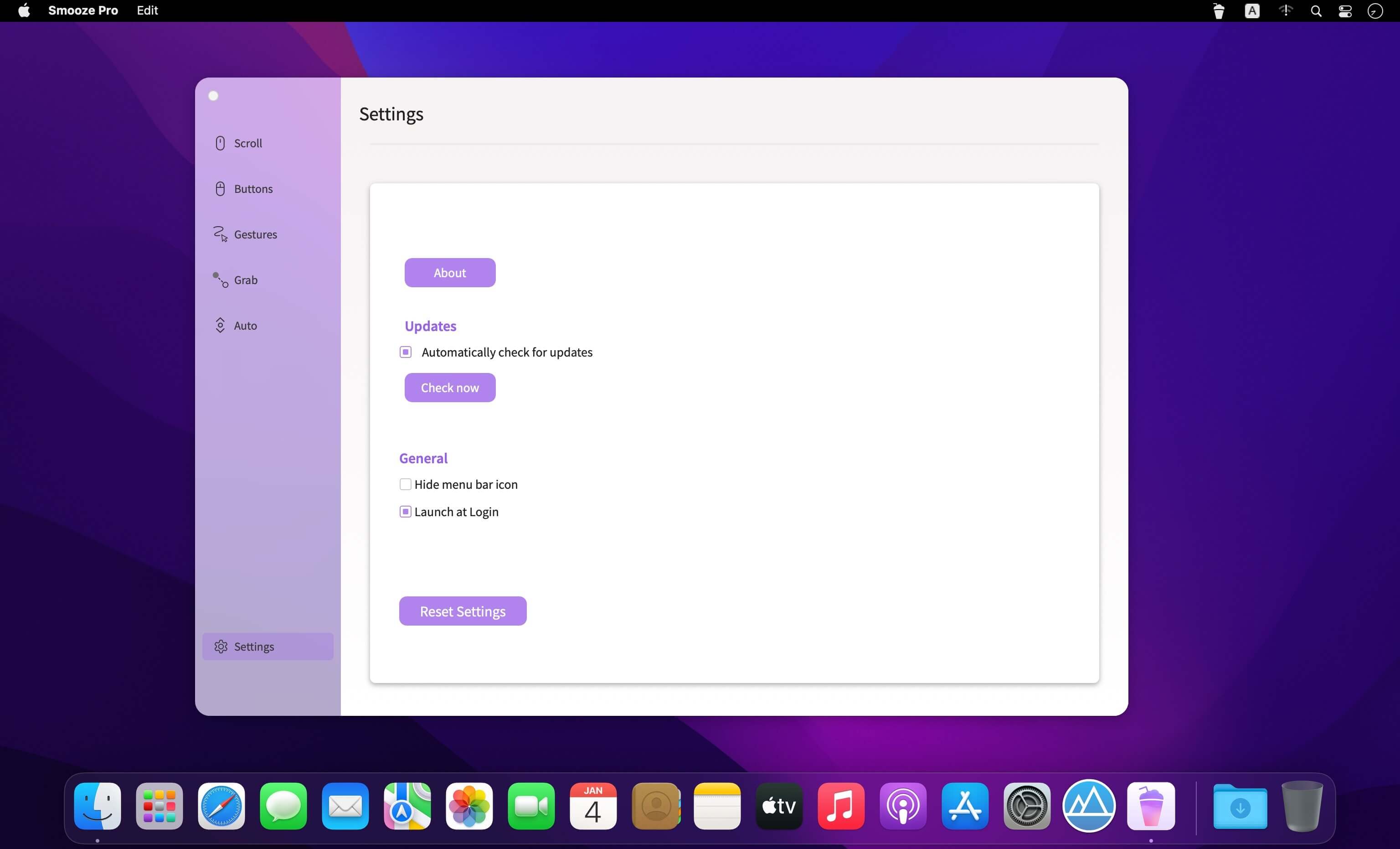
Task: Enable Hide menu bar icon checkbox
Action: pyautogui.click(x=405, y=484)
